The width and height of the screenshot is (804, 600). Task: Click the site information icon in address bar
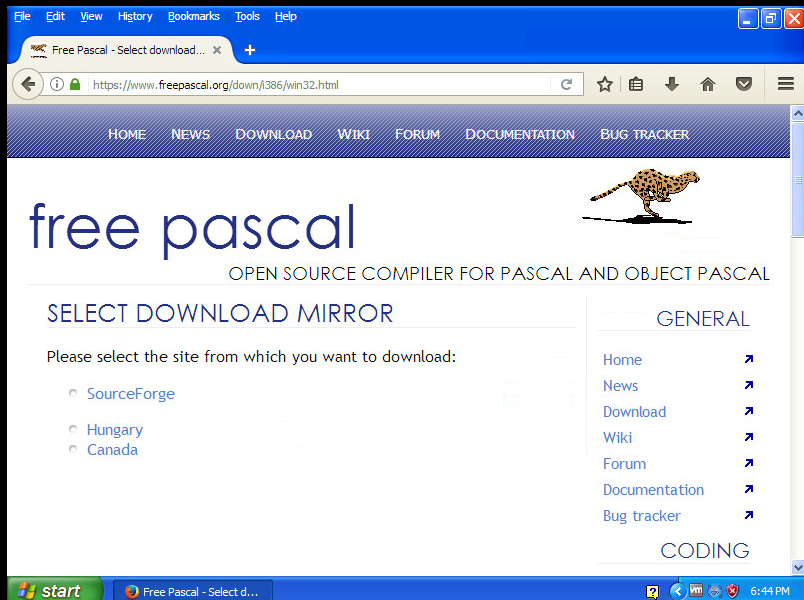(x=57, y=85)
